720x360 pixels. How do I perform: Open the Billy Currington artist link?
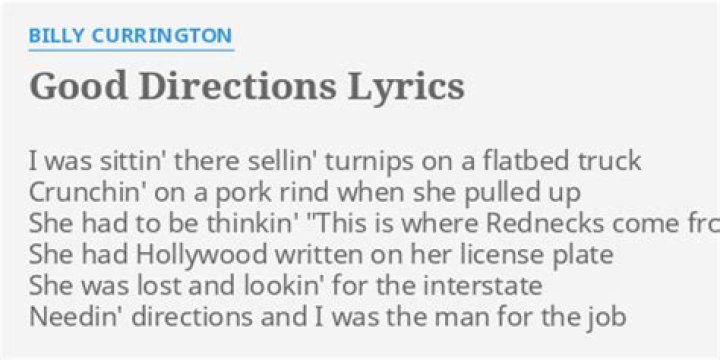[130, 36]
